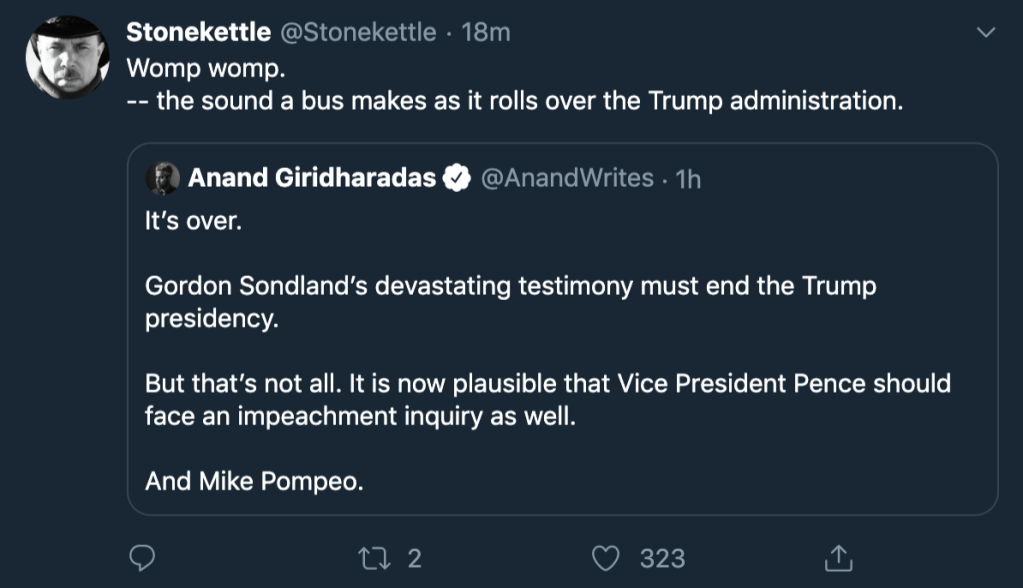The height and width of the screenshot is (588, 1023).
Task: Open the @Stonekettle handle link
Action: tap(357, 33)
